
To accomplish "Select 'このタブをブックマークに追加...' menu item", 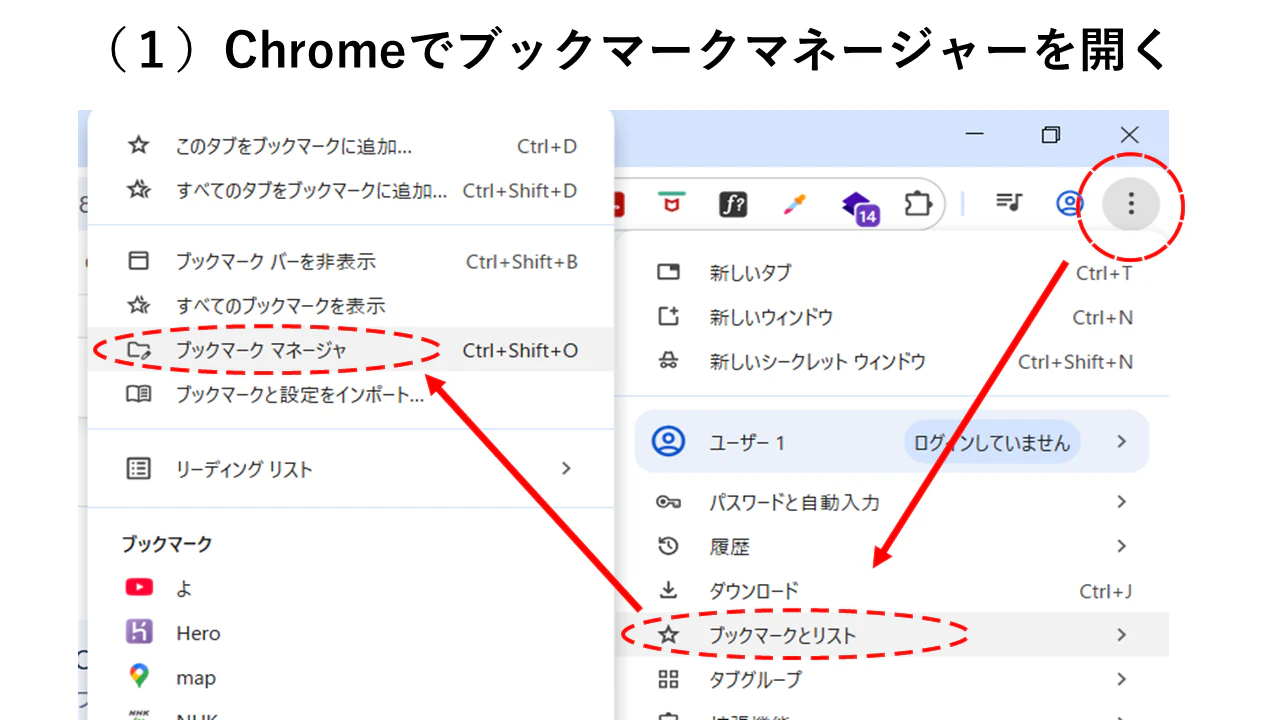I will click(350, 146).
